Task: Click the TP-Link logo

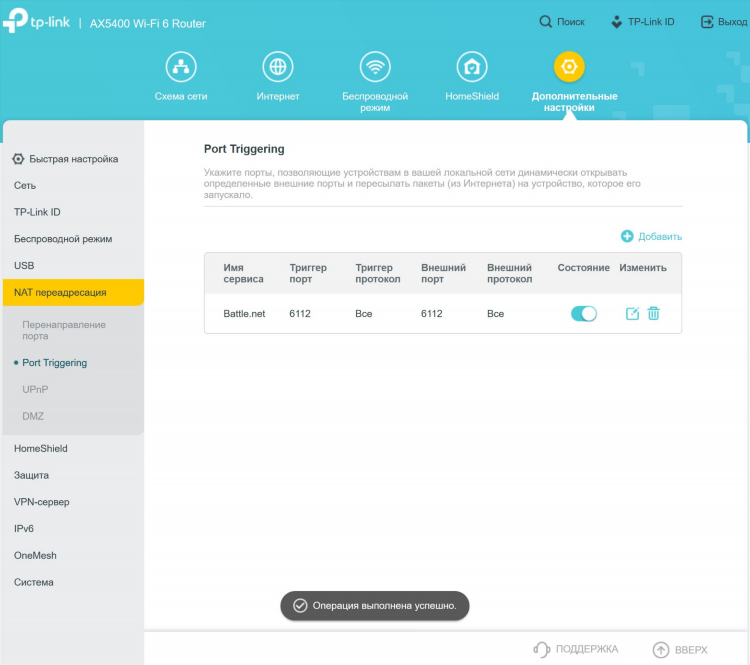Action: [36, 21]
